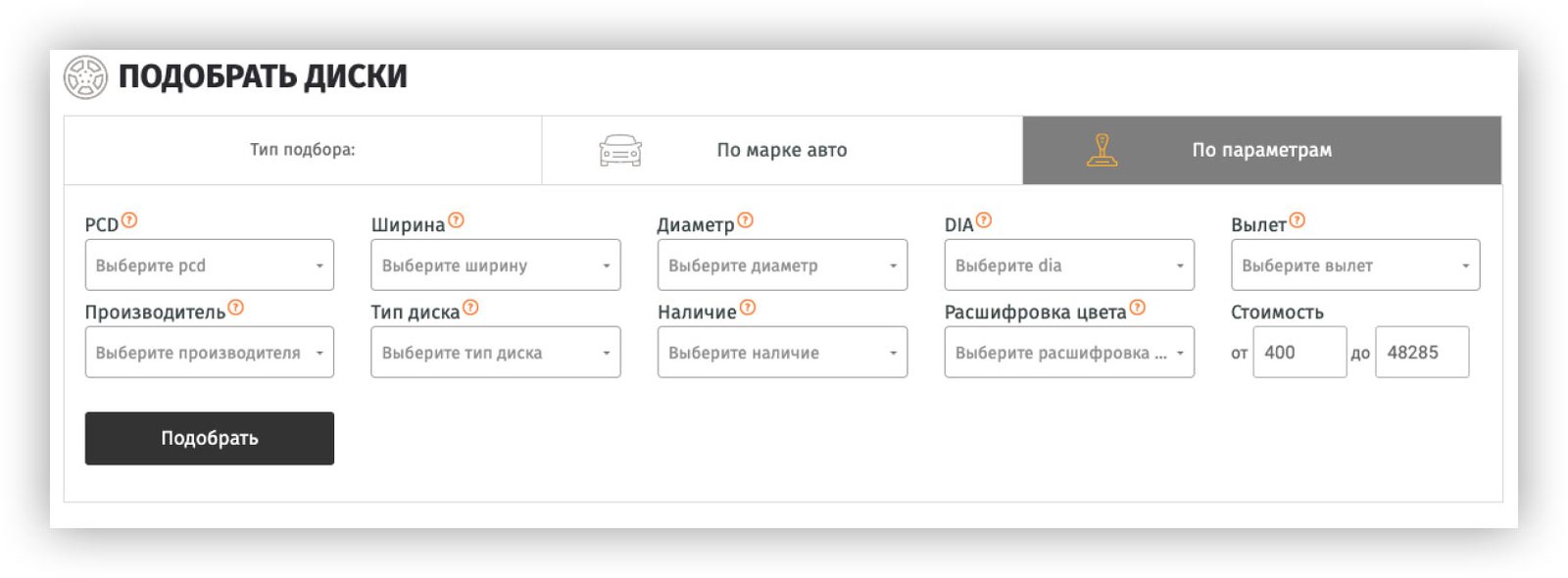Image resolution: width=1568 pixels, height=578 pixels.
Task: Click the help icon beside Наличие label
Action: point(748,309)
